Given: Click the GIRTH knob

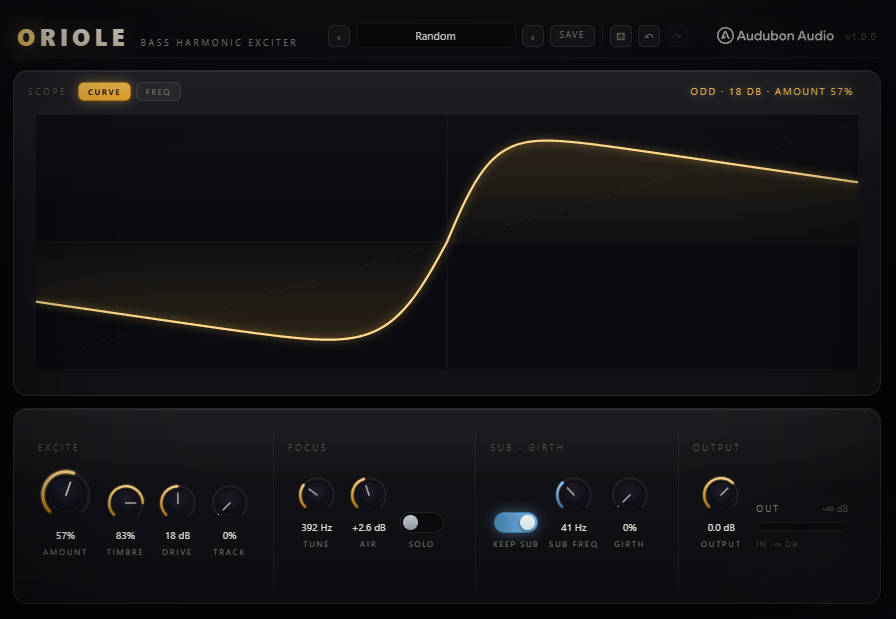Looking at the screenshot, I should pyautogui.click(x=630, y=495).
